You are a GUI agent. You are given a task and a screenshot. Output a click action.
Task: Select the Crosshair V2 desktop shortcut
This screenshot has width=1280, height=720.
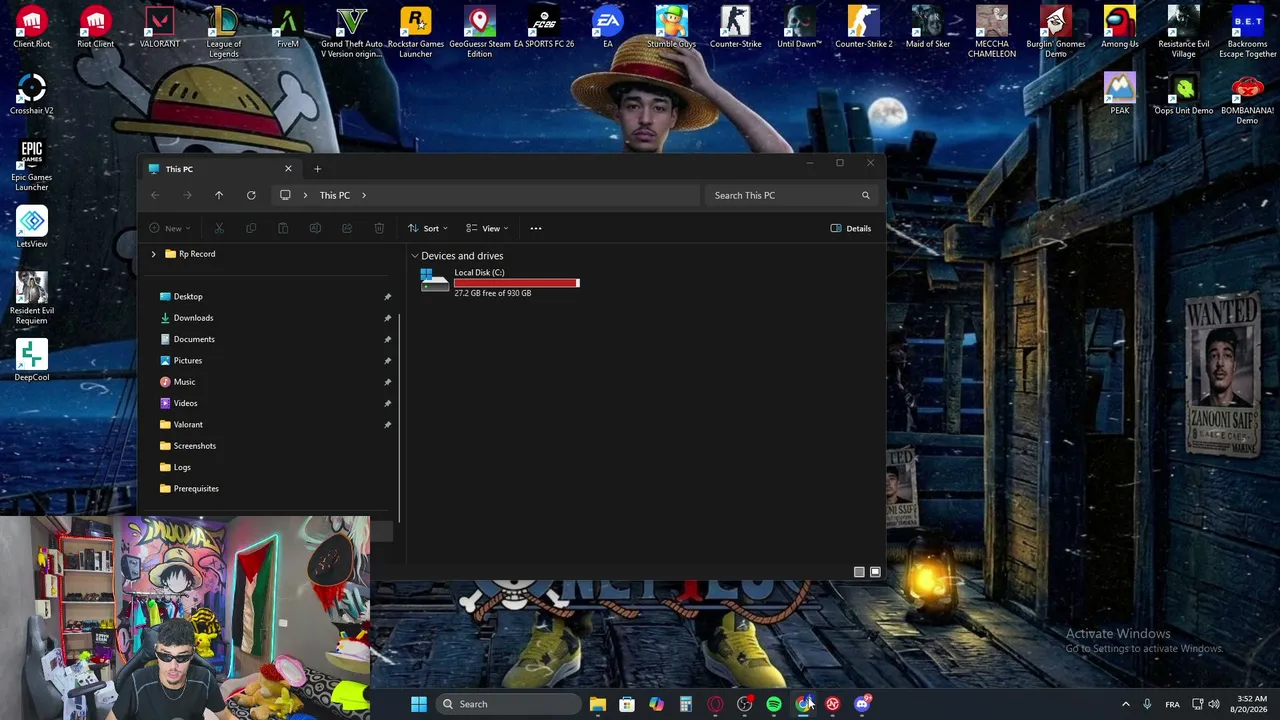[32, 95]
